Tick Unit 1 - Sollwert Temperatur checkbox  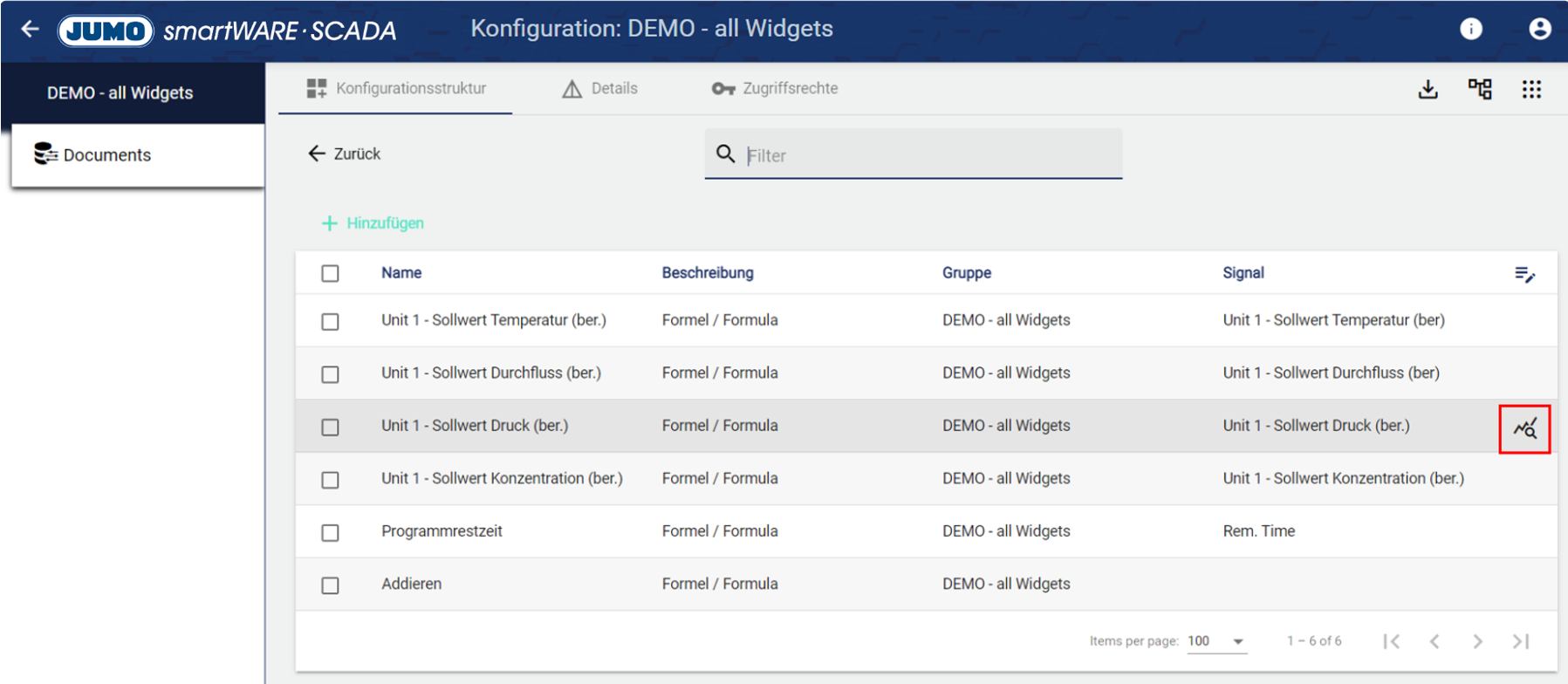330,322
